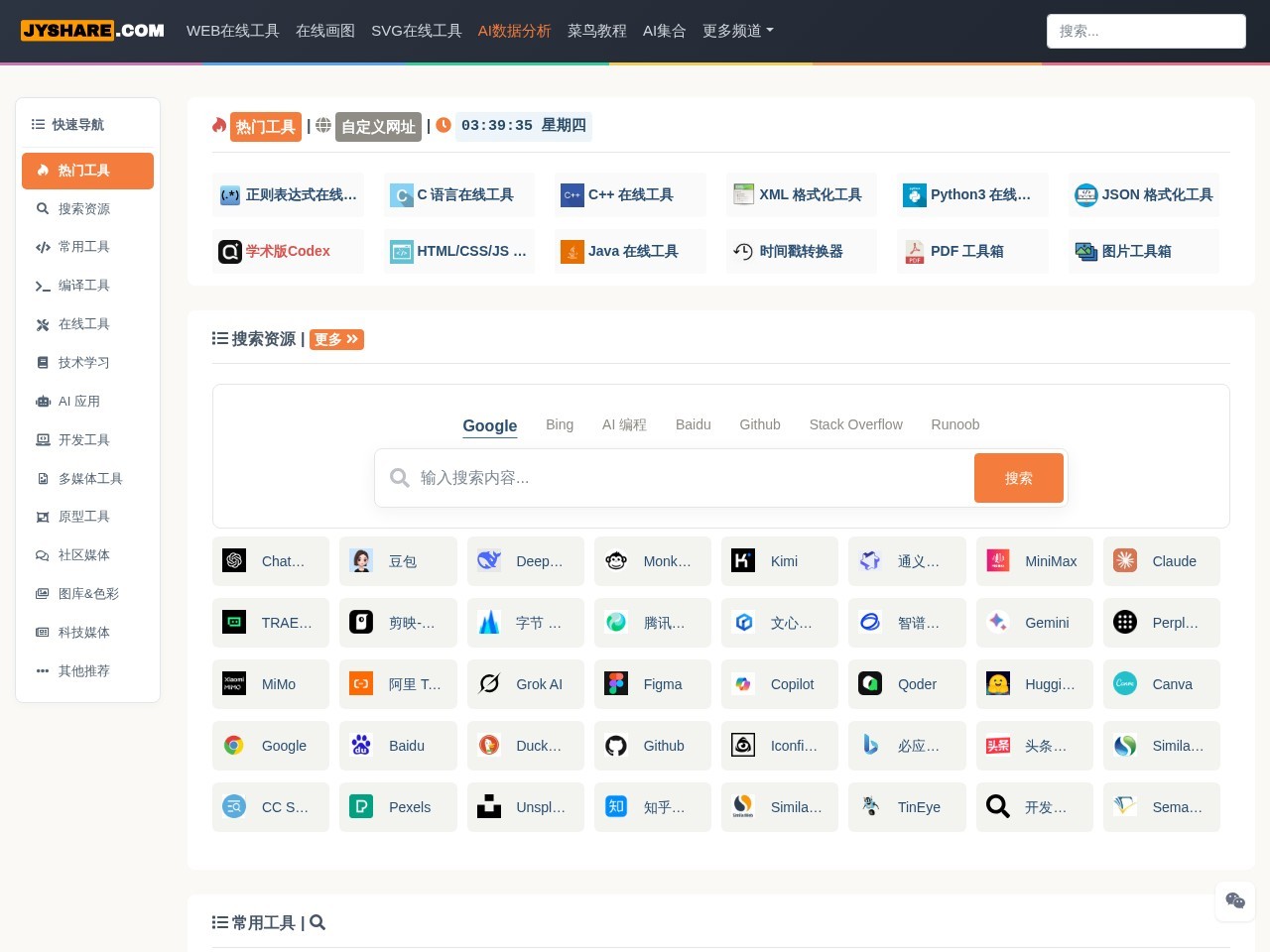This screenshot has width=1270, height=952.
Task: Open AI数据分析 in the top navigation
Action: [x=514, y=31]
